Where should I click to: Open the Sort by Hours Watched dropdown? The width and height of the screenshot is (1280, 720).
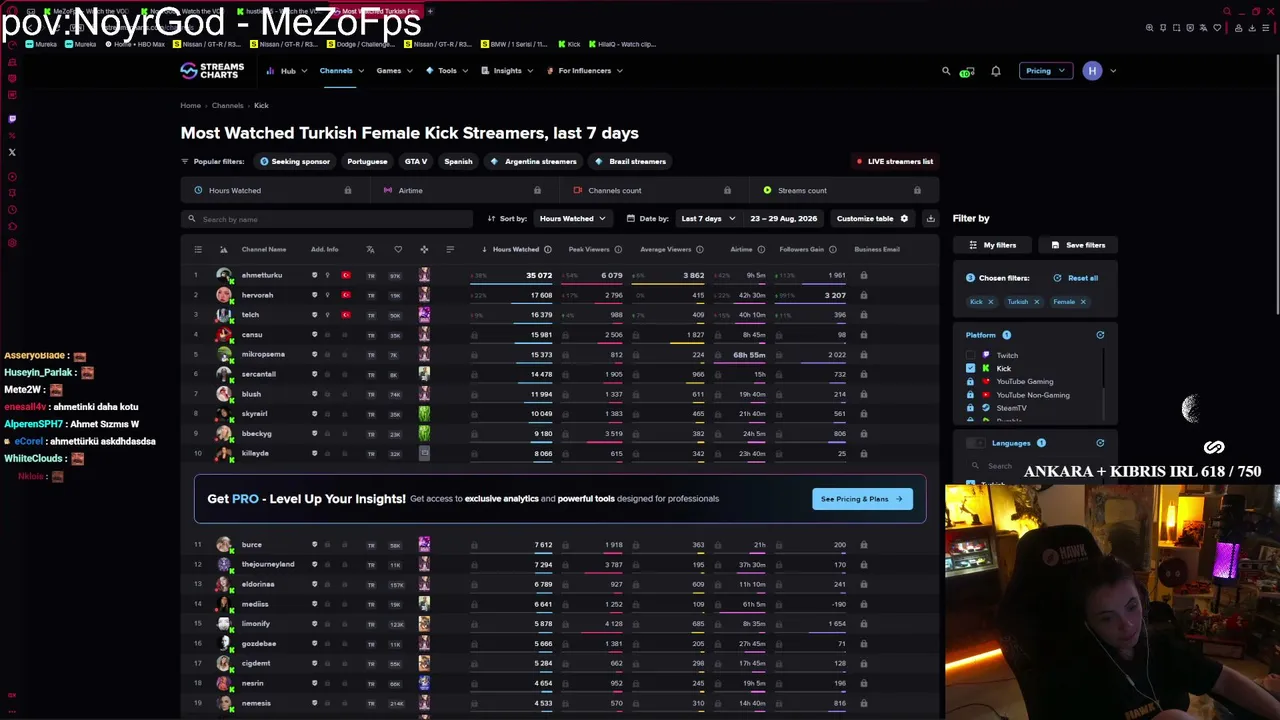point(572,219)
